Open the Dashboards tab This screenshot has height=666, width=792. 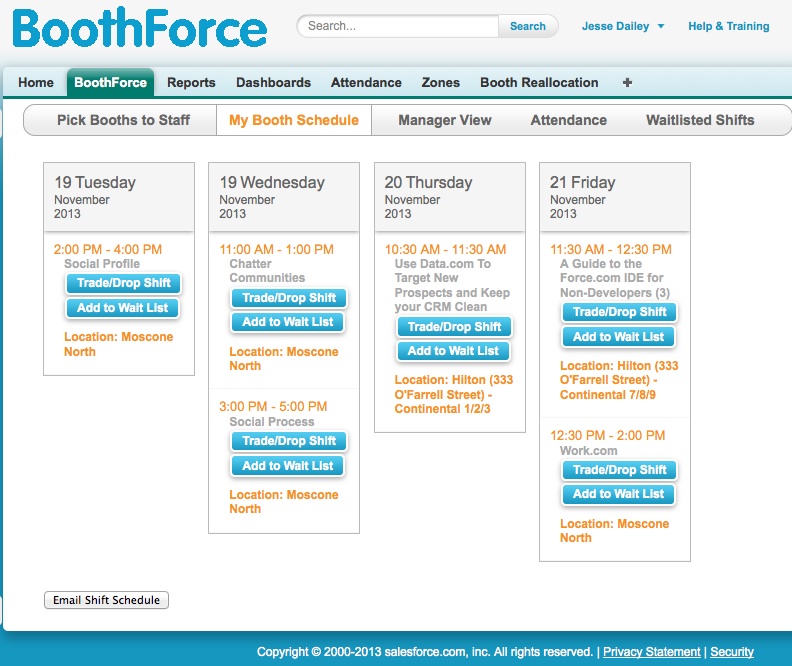273,83
